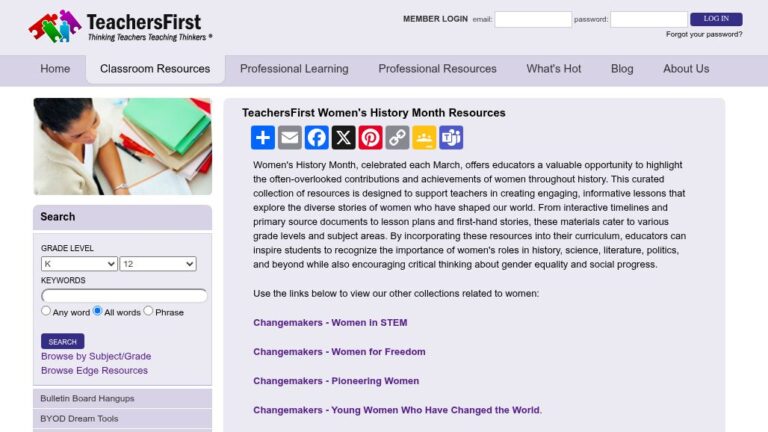The height and width of the screenshot is (432, 768).
Task: Click the LOG IN button
Action: point(716,19)
